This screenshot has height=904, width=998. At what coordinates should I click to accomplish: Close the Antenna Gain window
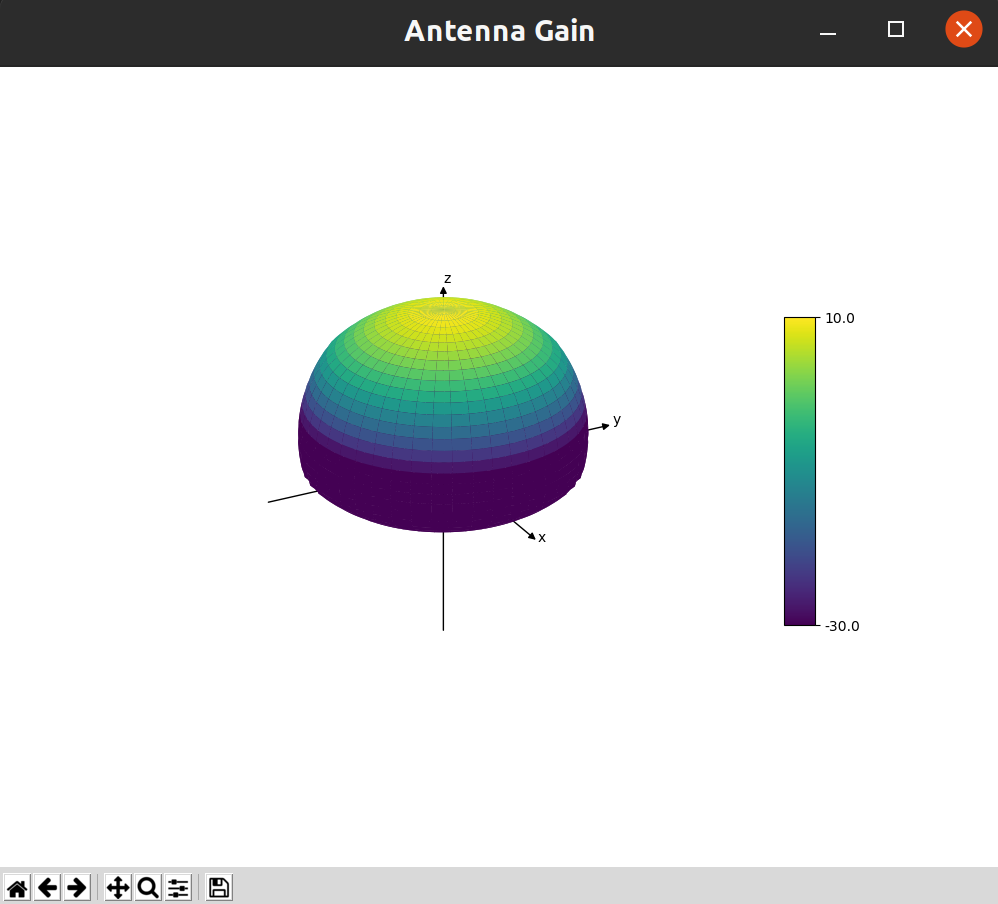[963, 30]
